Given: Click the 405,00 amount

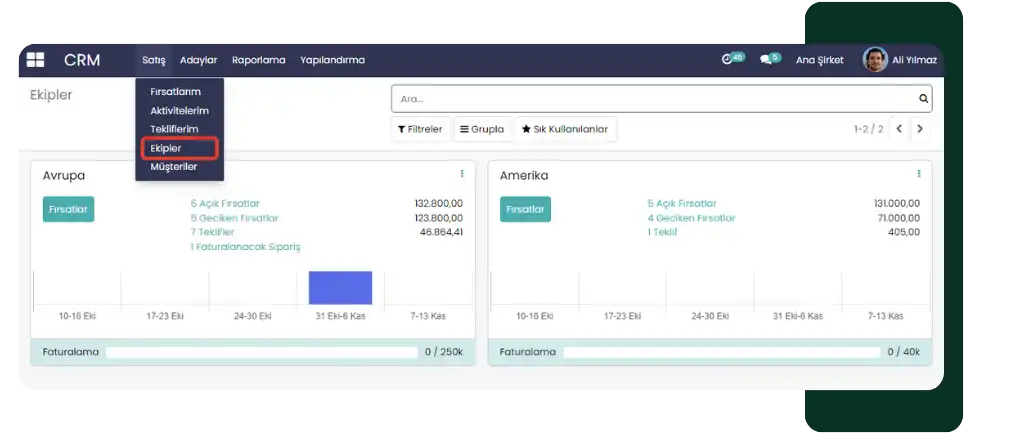Looking at the screenshot, I should tap(904, 232).
